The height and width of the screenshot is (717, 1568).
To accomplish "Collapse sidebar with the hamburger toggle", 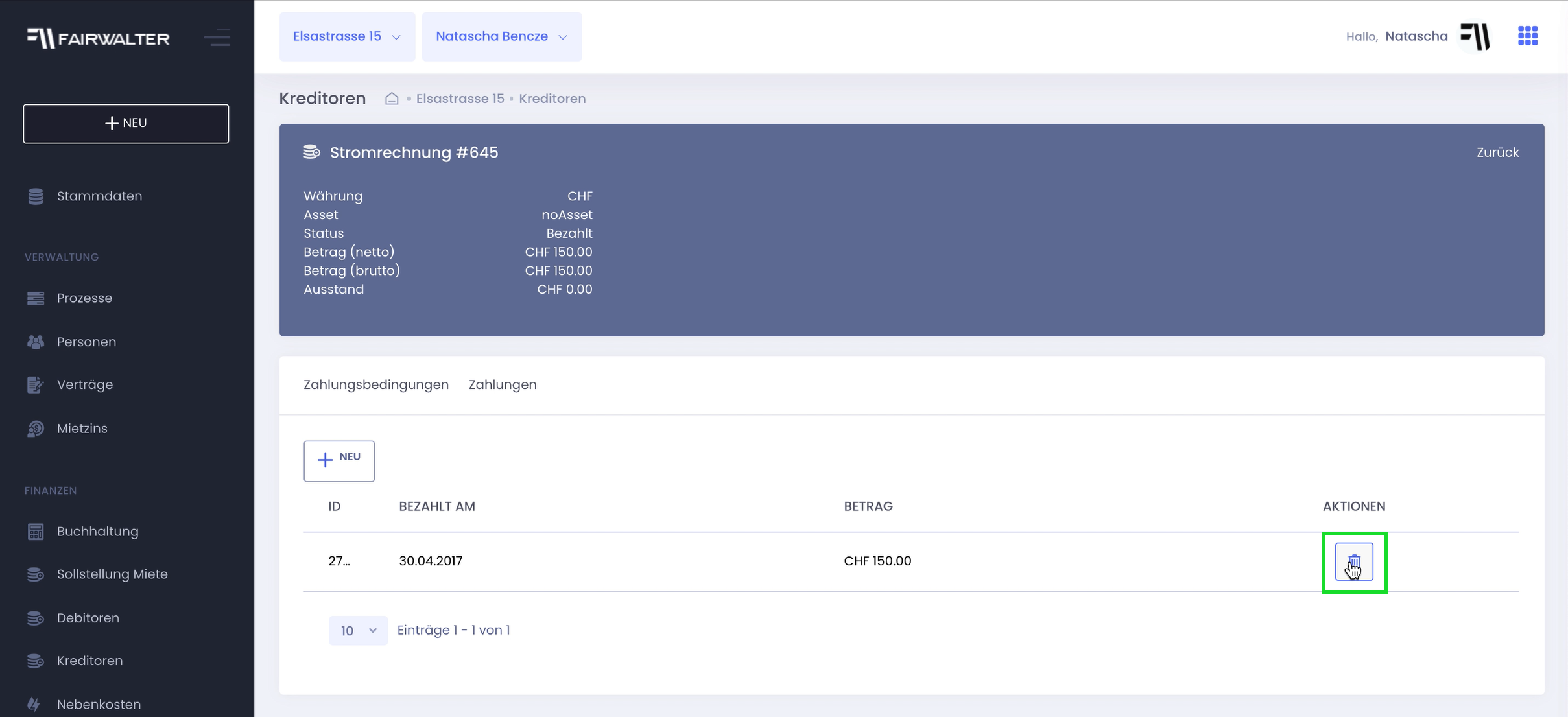I will [x=217, y=38].
